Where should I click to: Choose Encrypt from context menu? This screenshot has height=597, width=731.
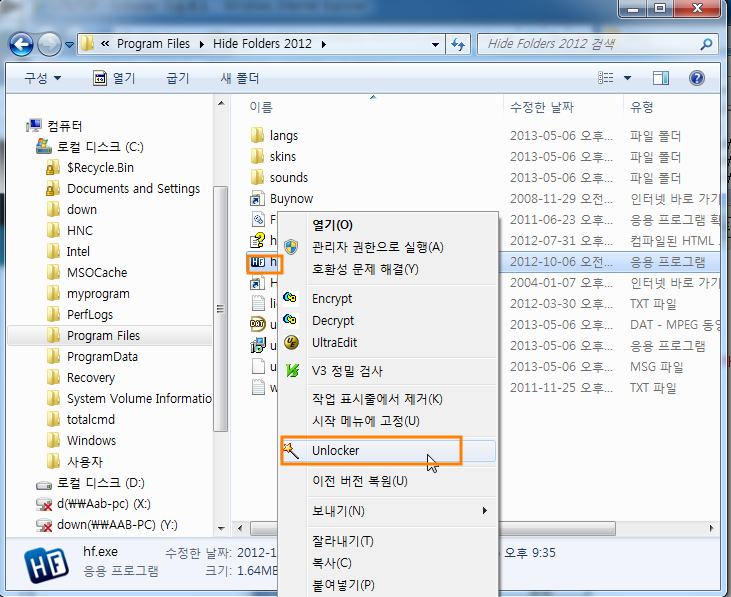tap(388, 298)
